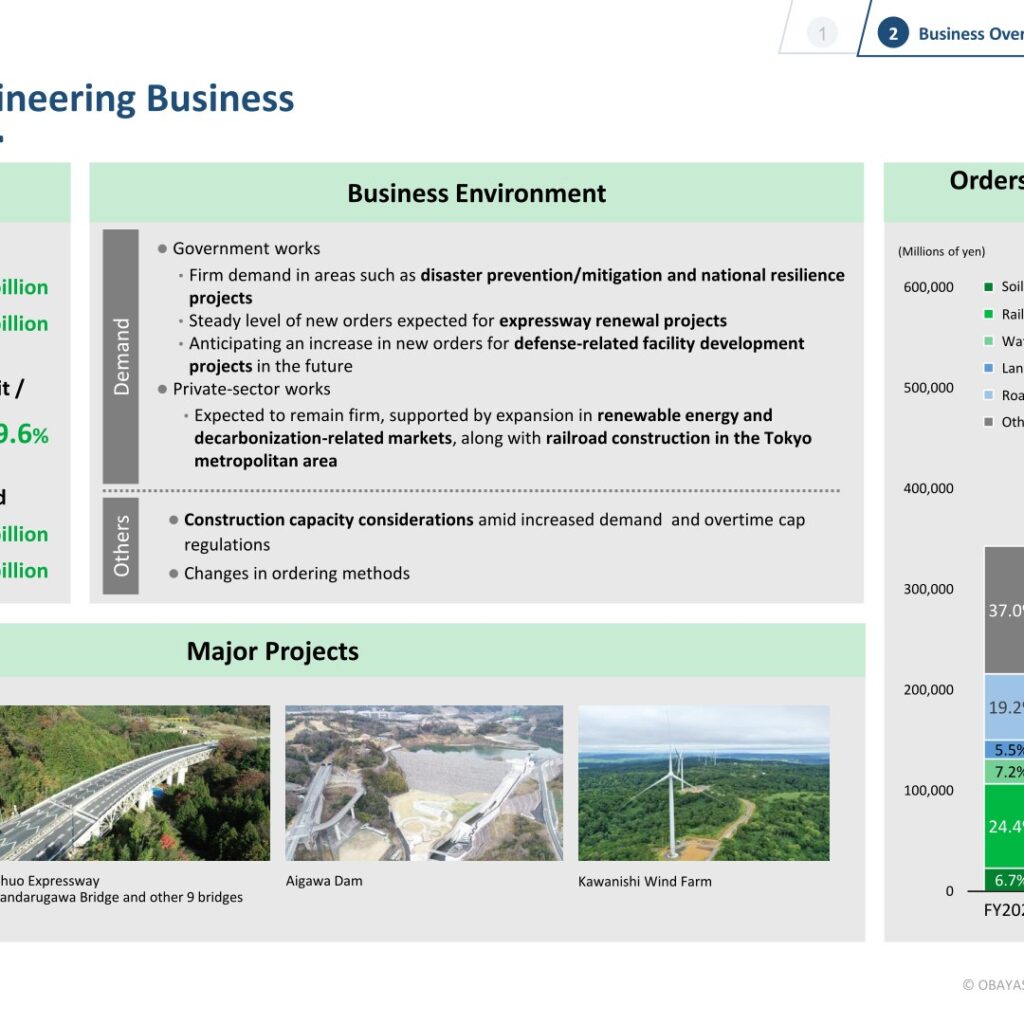
Task: Click the Aigawa Dam caption
Action: tap(324, 881)
